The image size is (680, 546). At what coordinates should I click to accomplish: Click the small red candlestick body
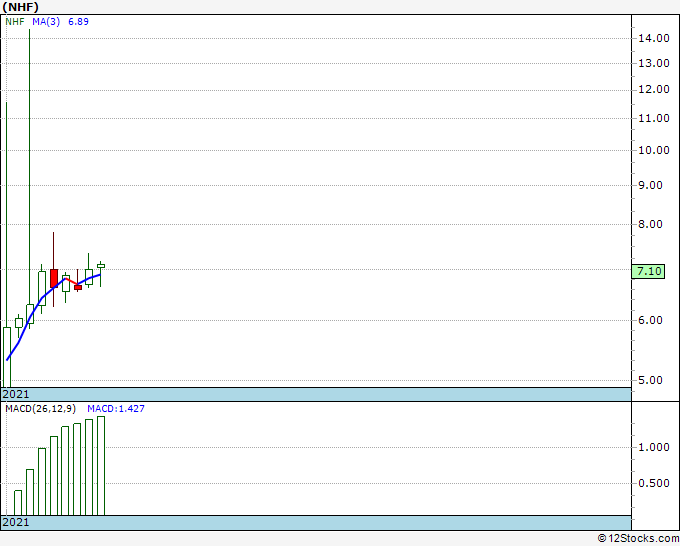tap(78, 287)
